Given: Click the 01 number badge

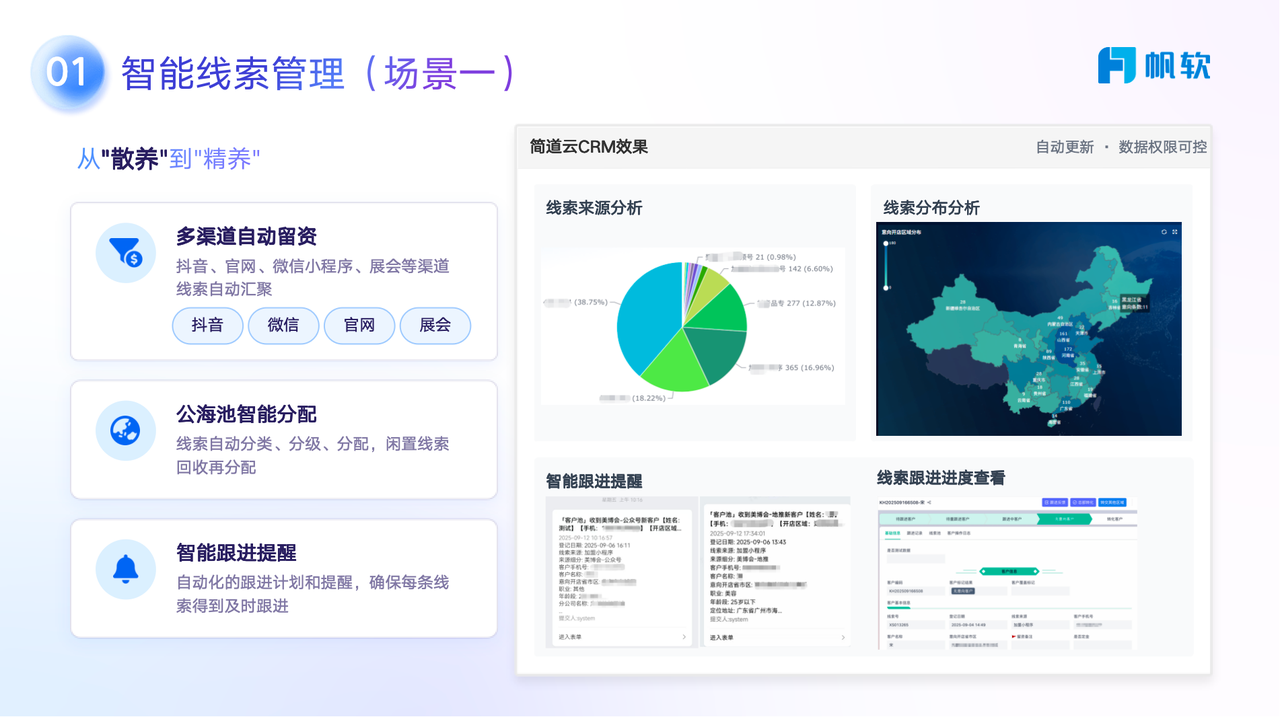Looking at the screenshot, I should point(68,73).
